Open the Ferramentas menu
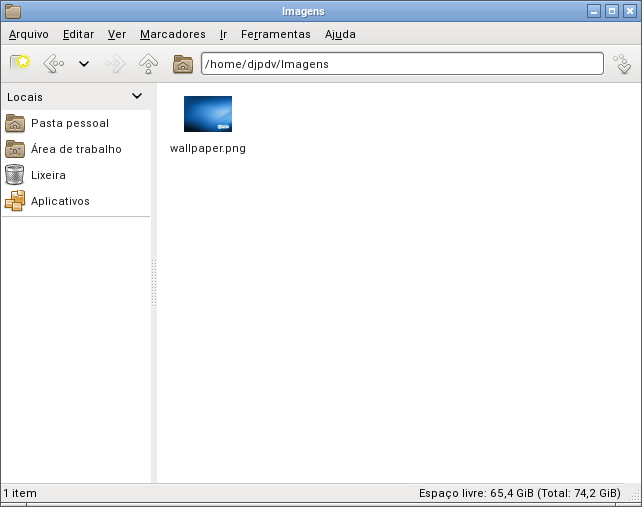The width and height of the screenshot is (642, 507). click(276, 34)
